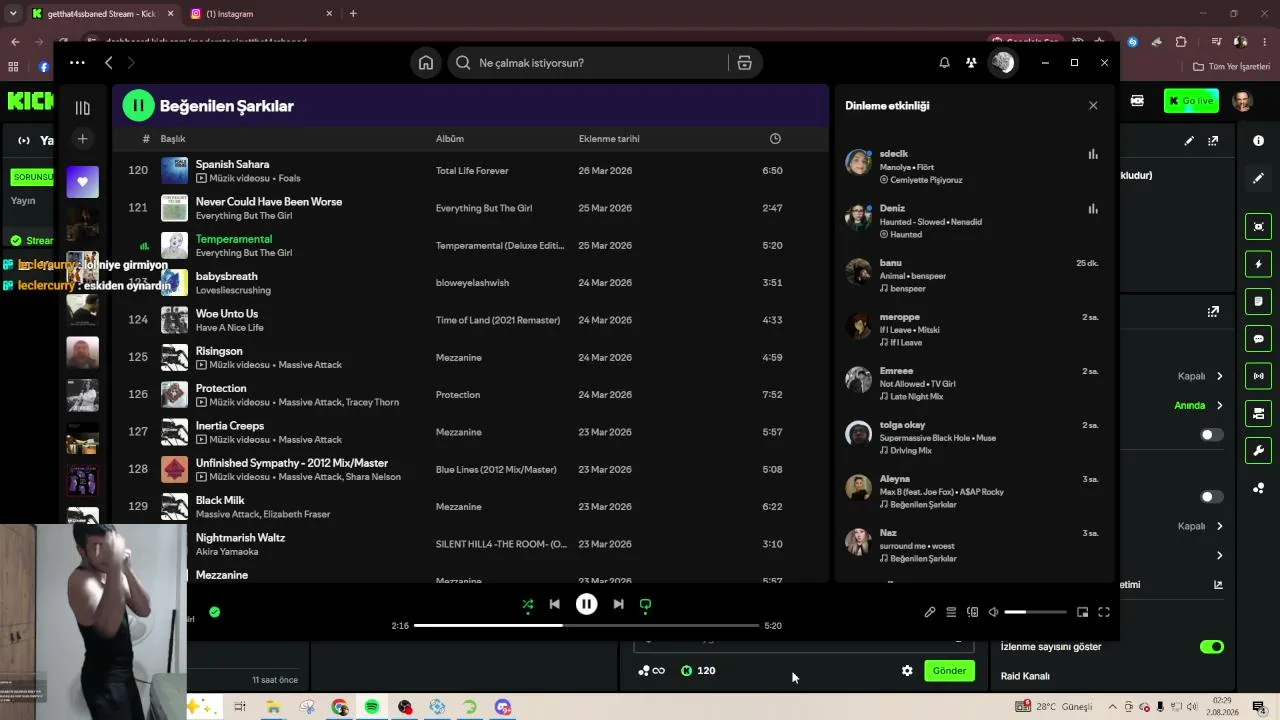Open the lyrics microphone icon
The height and width of the screenshot is (720, 1280).
pyautogui.click(x=930, y=612)
